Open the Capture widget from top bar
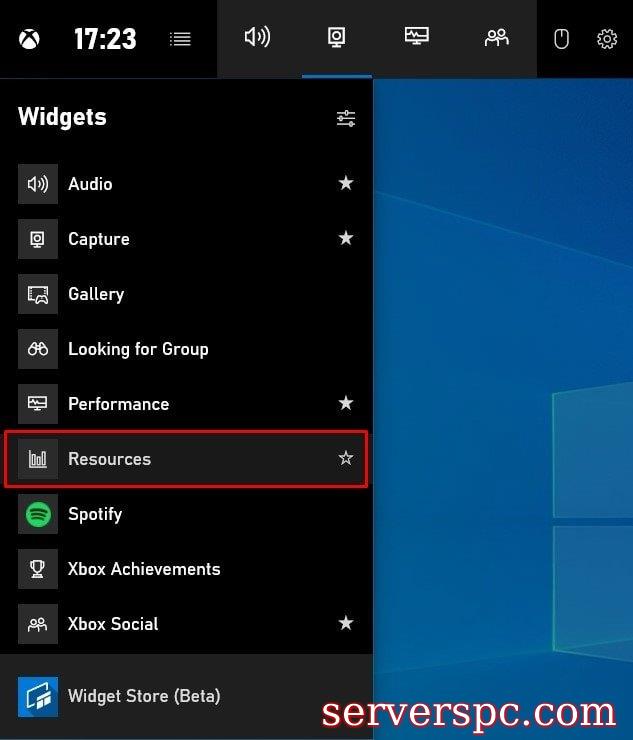Viewport: 633px width, 740px height. 337,38
